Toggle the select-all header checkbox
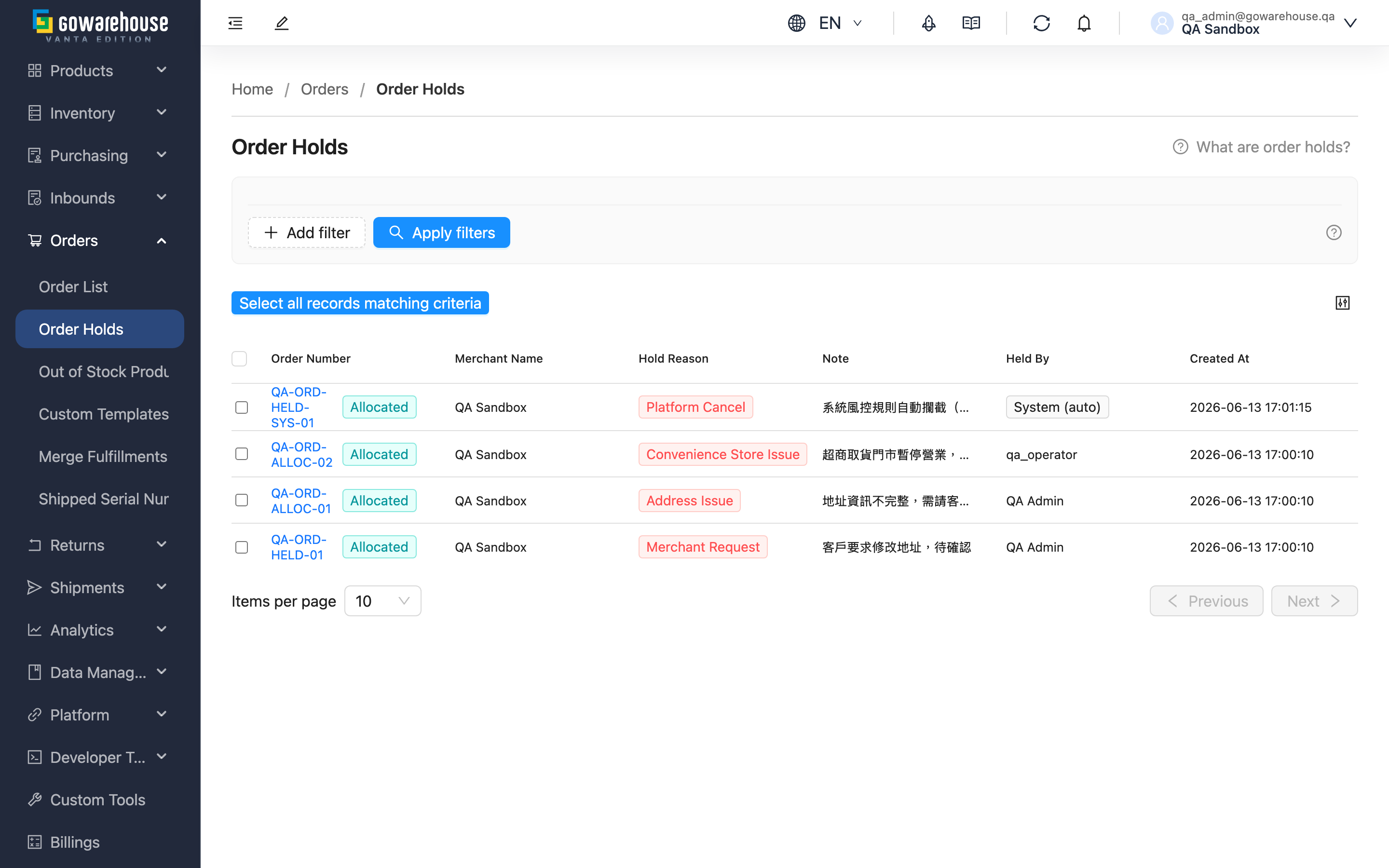The width and height of the screenshot is (1389, 868). click(239, 359)
